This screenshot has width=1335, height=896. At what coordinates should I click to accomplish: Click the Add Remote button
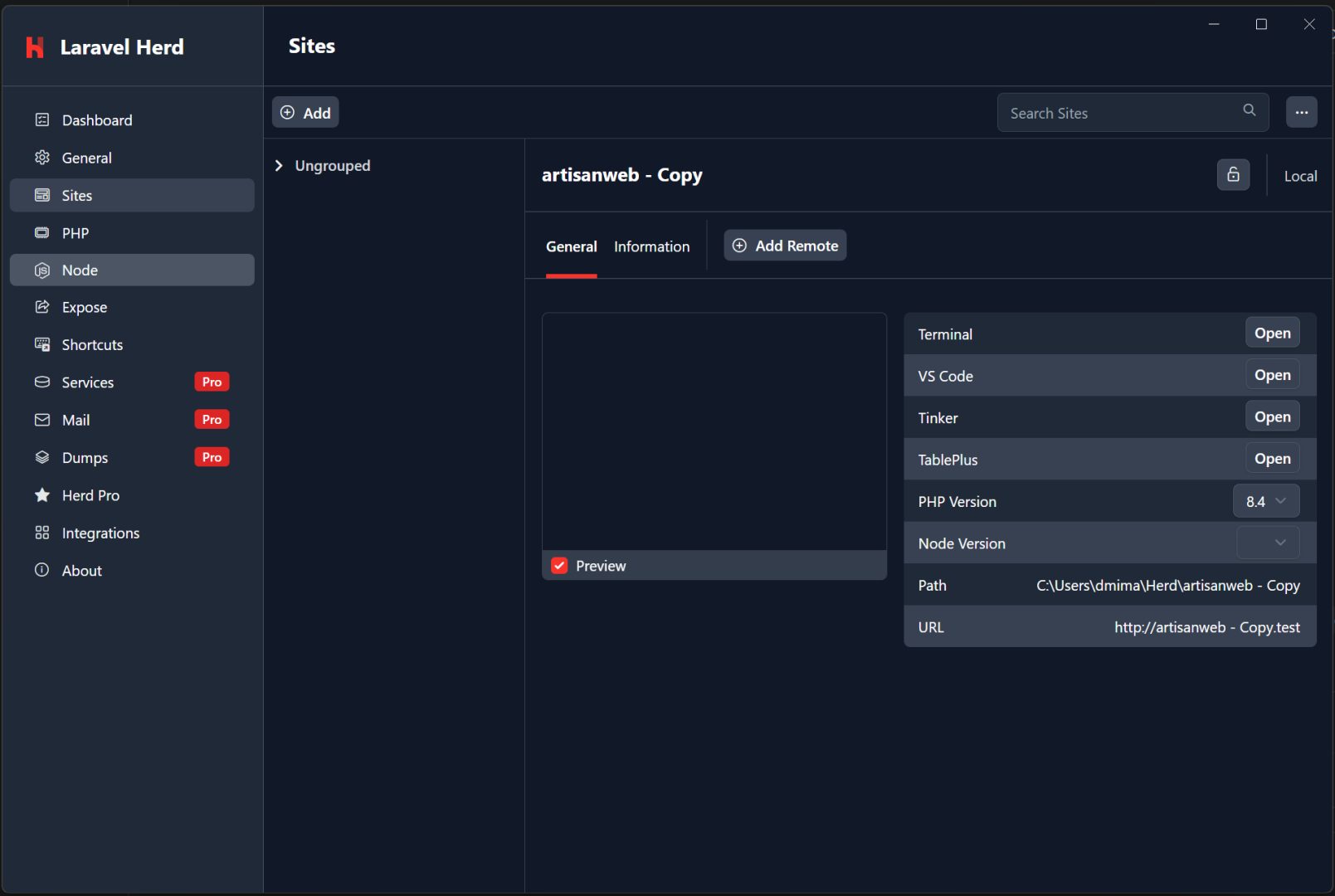coord(785,246)
